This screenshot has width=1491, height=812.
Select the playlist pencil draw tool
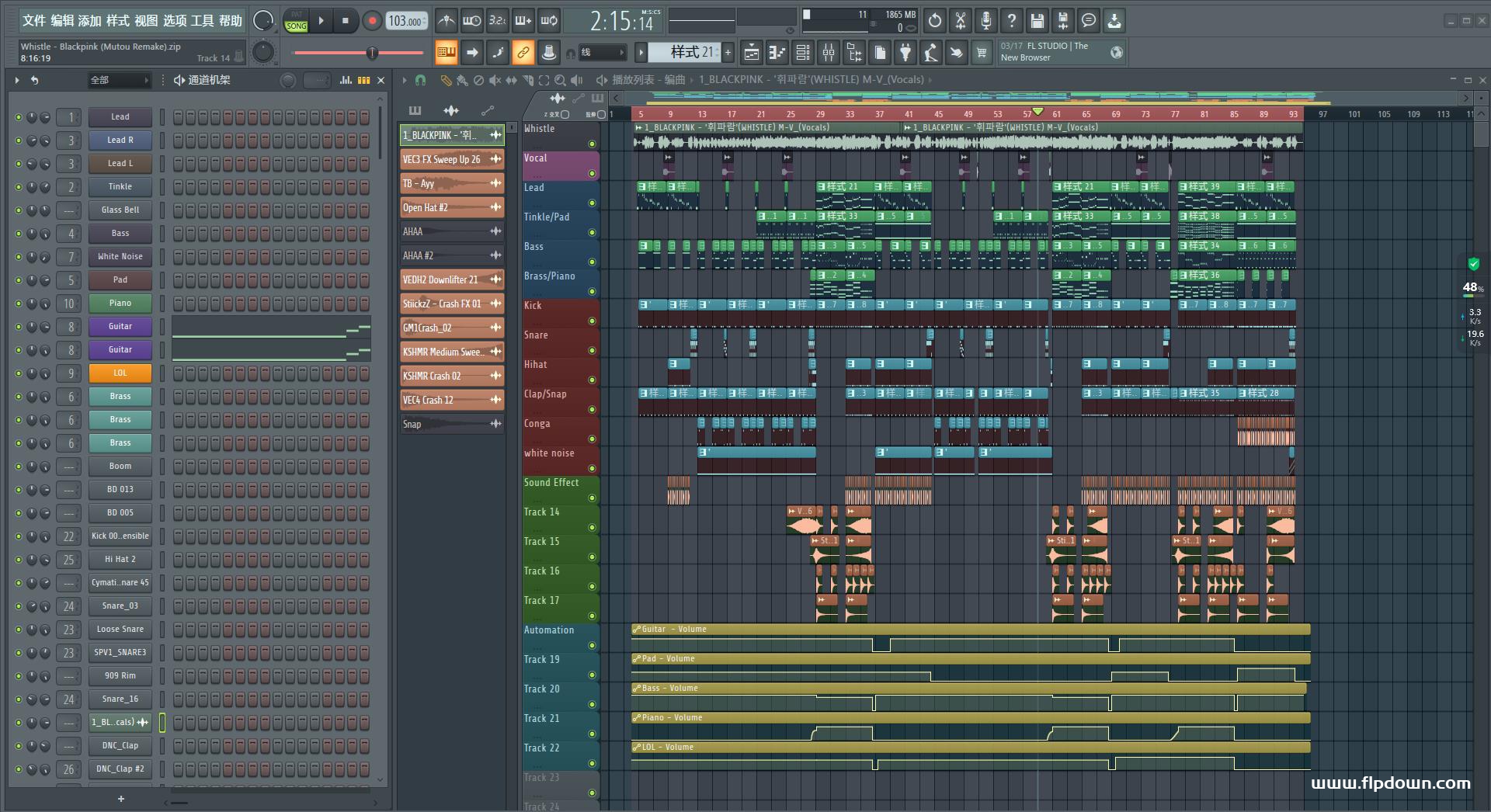coord(446,80)
